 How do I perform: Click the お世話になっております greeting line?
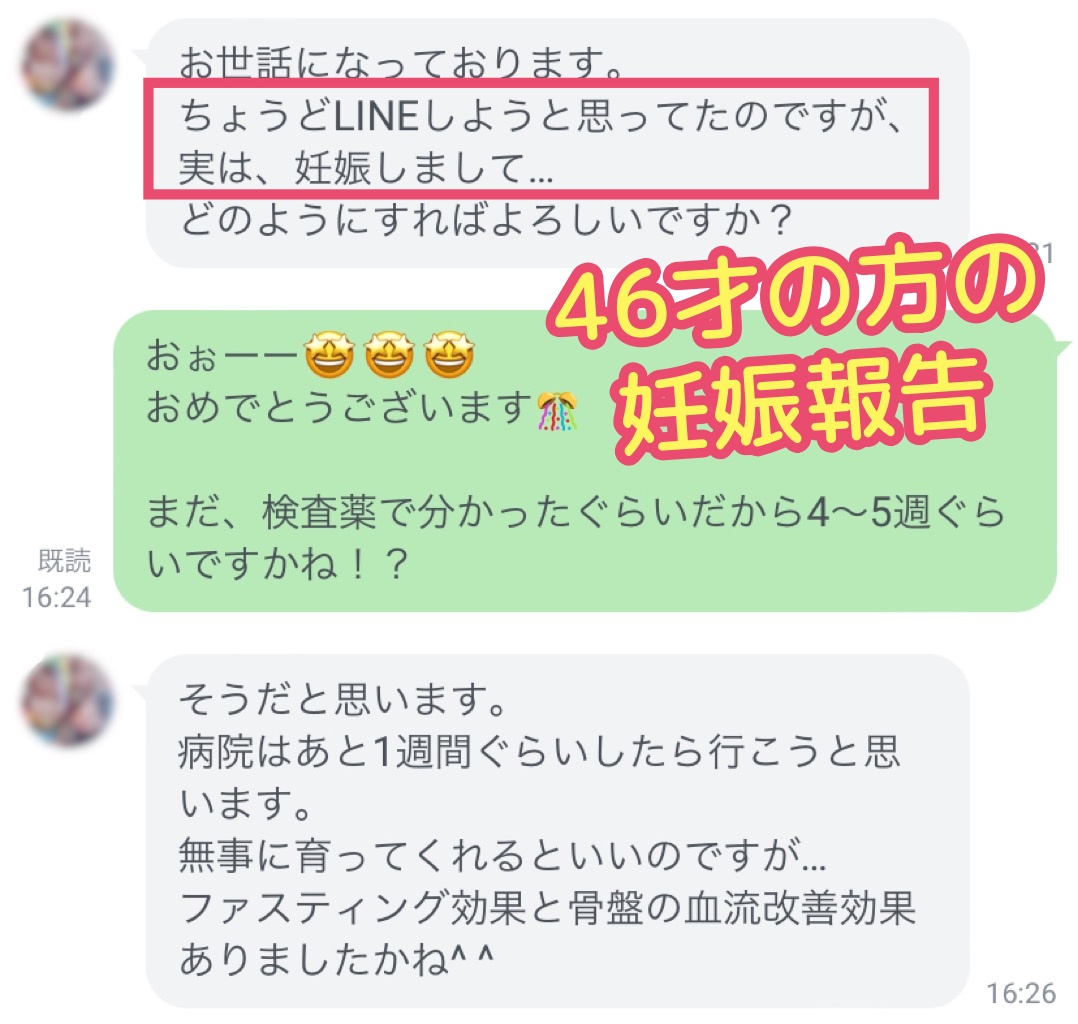click(401, 63)
